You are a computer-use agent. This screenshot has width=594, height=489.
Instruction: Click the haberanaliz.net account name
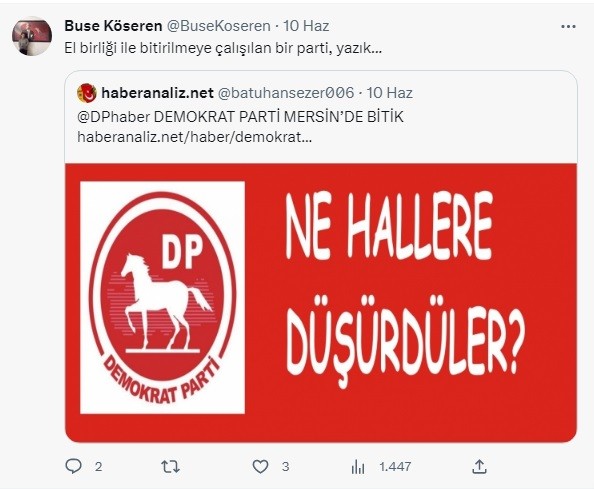coord(157,93)
